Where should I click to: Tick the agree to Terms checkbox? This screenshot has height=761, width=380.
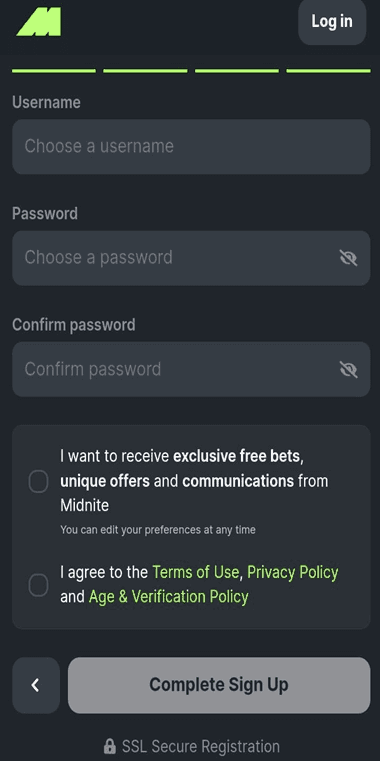coord(38,585)
